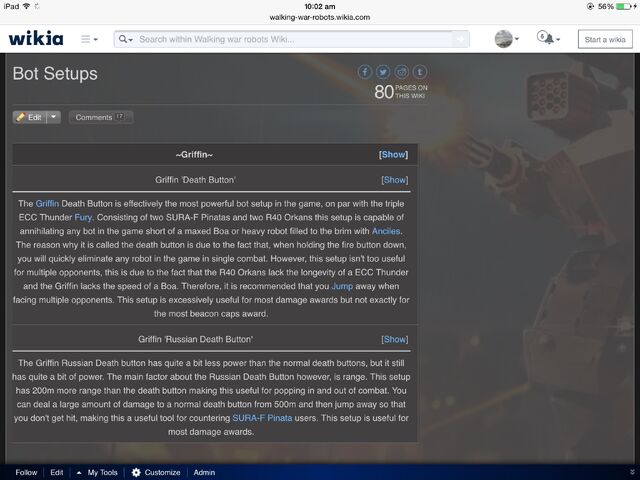Open the Anciles link

click(x=386, y=231)
